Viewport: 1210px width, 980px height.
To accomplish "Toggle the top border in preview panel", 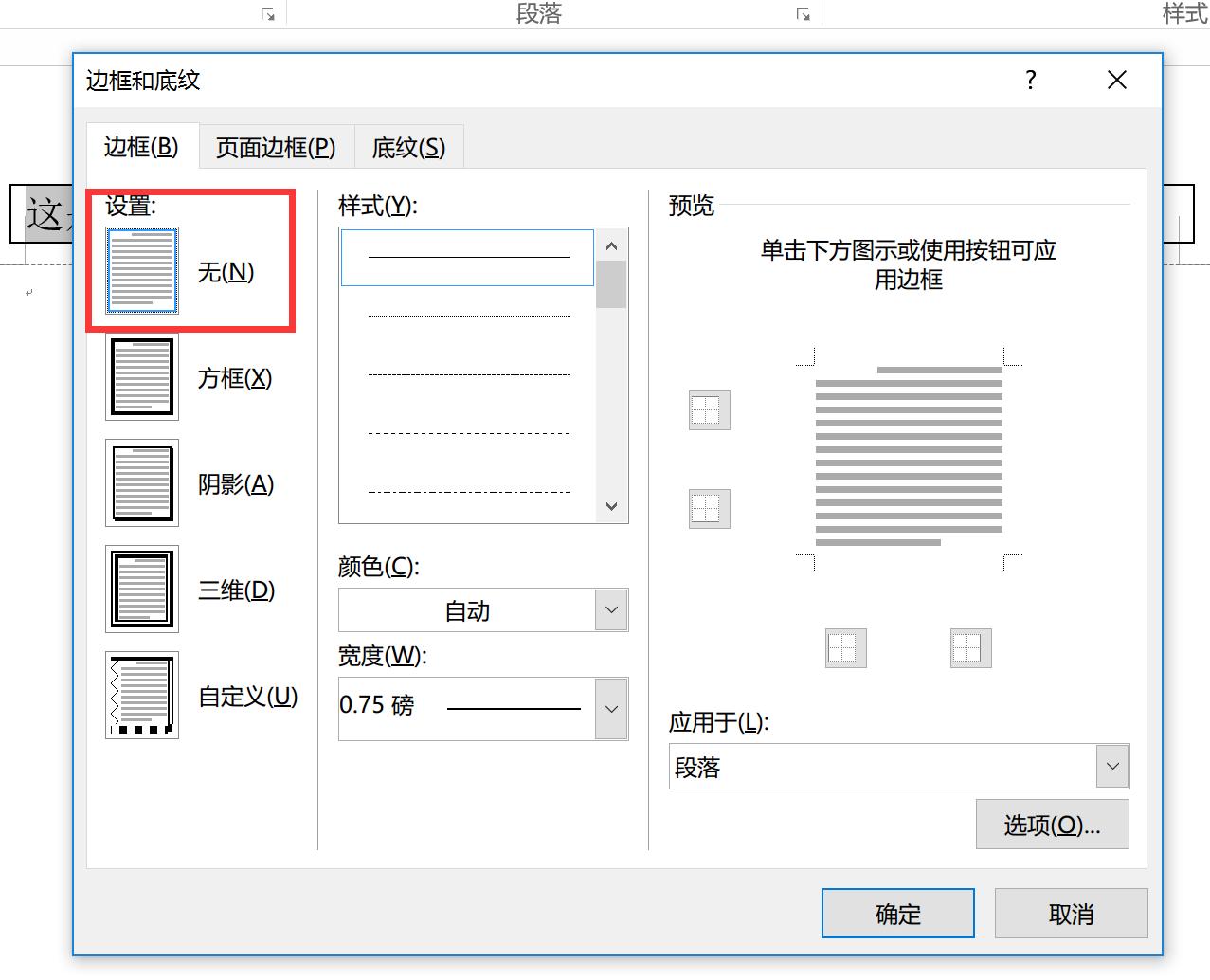I will coord(707,410).
